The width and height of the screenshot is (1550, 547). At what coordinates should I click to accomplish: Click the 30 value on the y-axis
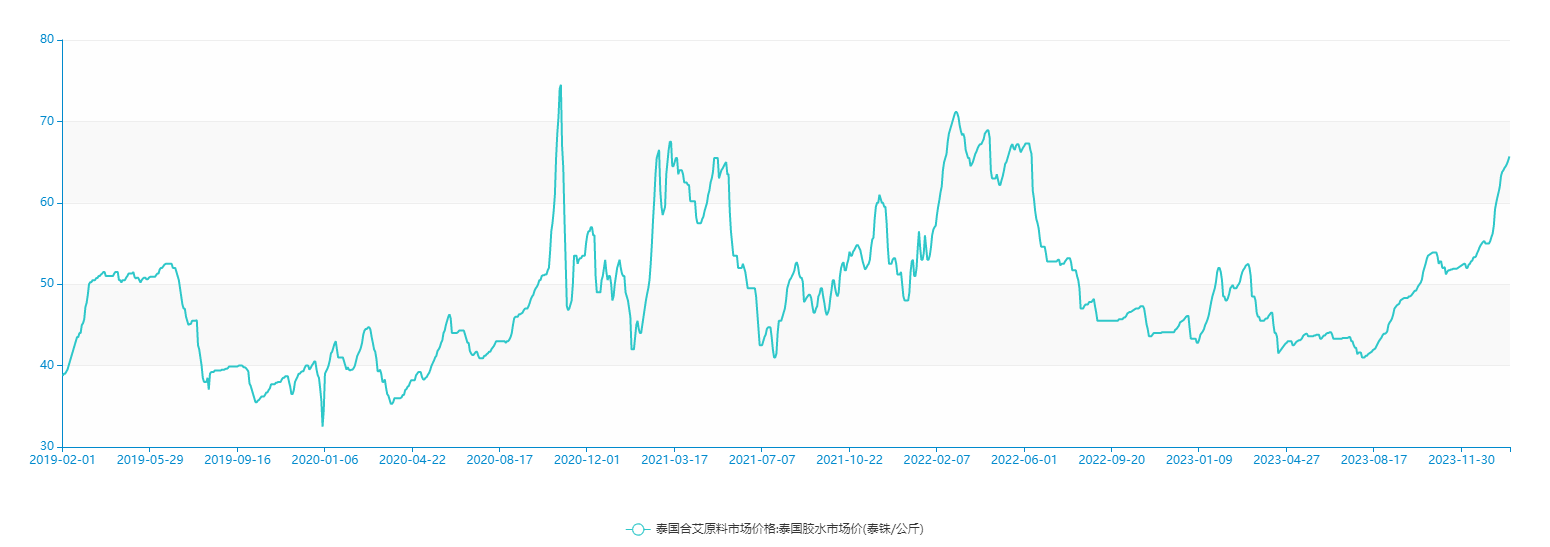46,447
